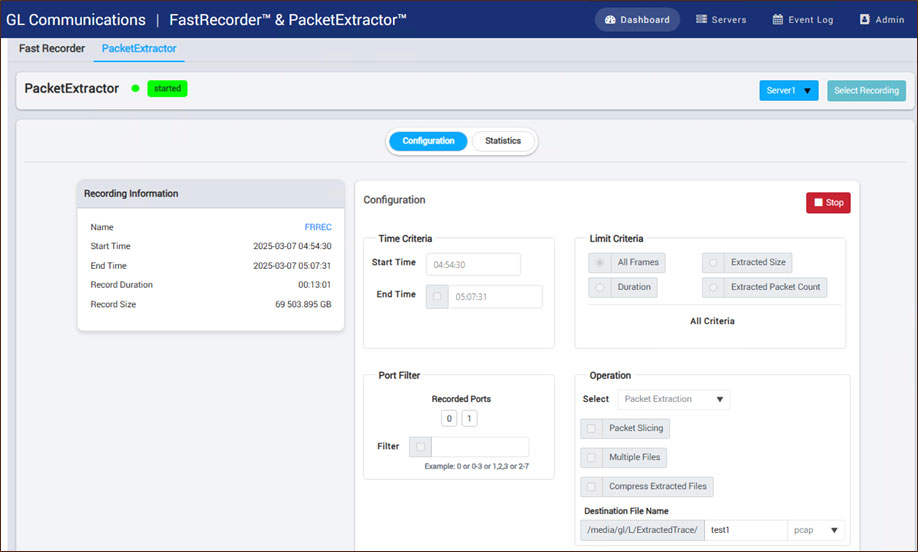The width and height of the screenshot is (918, 552).
Task: Select the Extracted Packet Count radio button
Action: point(713,287)
